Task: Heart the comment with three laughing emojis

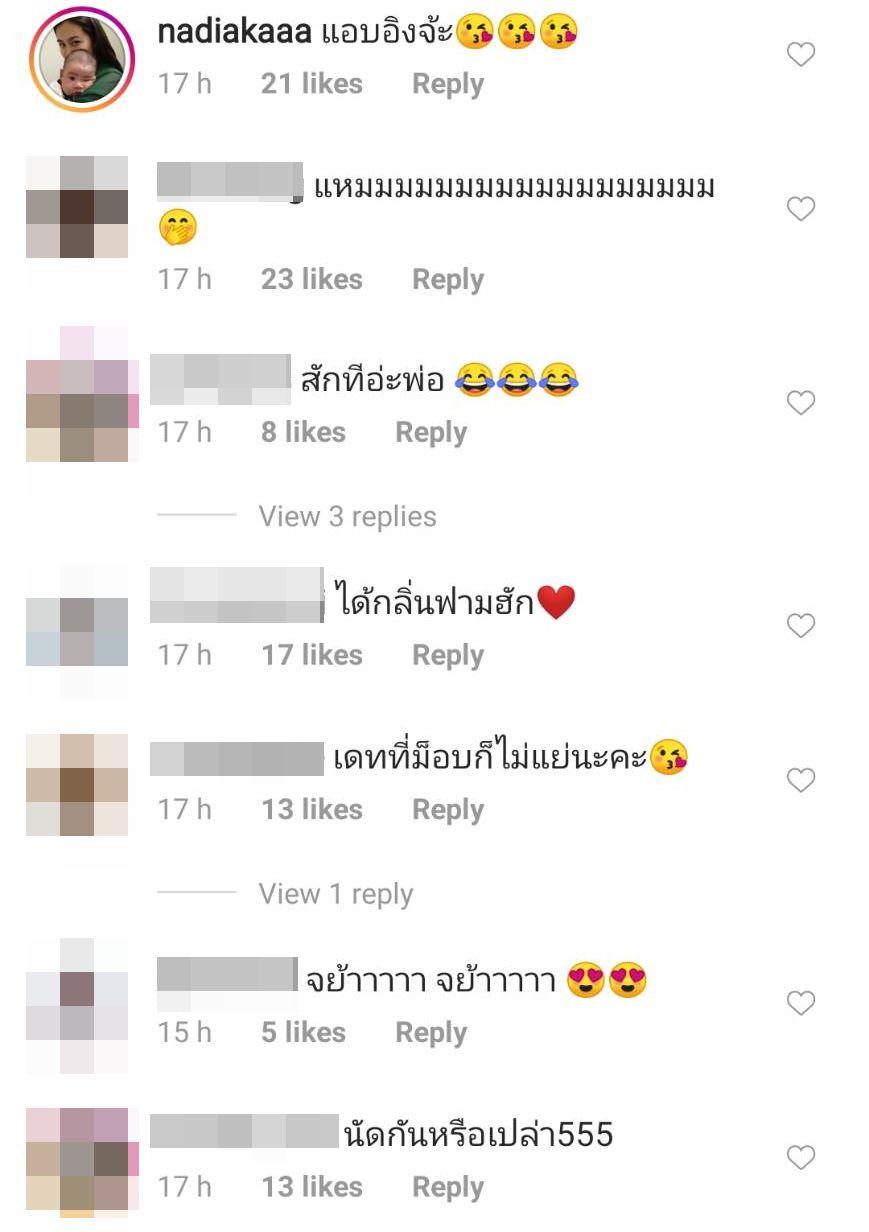Action: 801,403
